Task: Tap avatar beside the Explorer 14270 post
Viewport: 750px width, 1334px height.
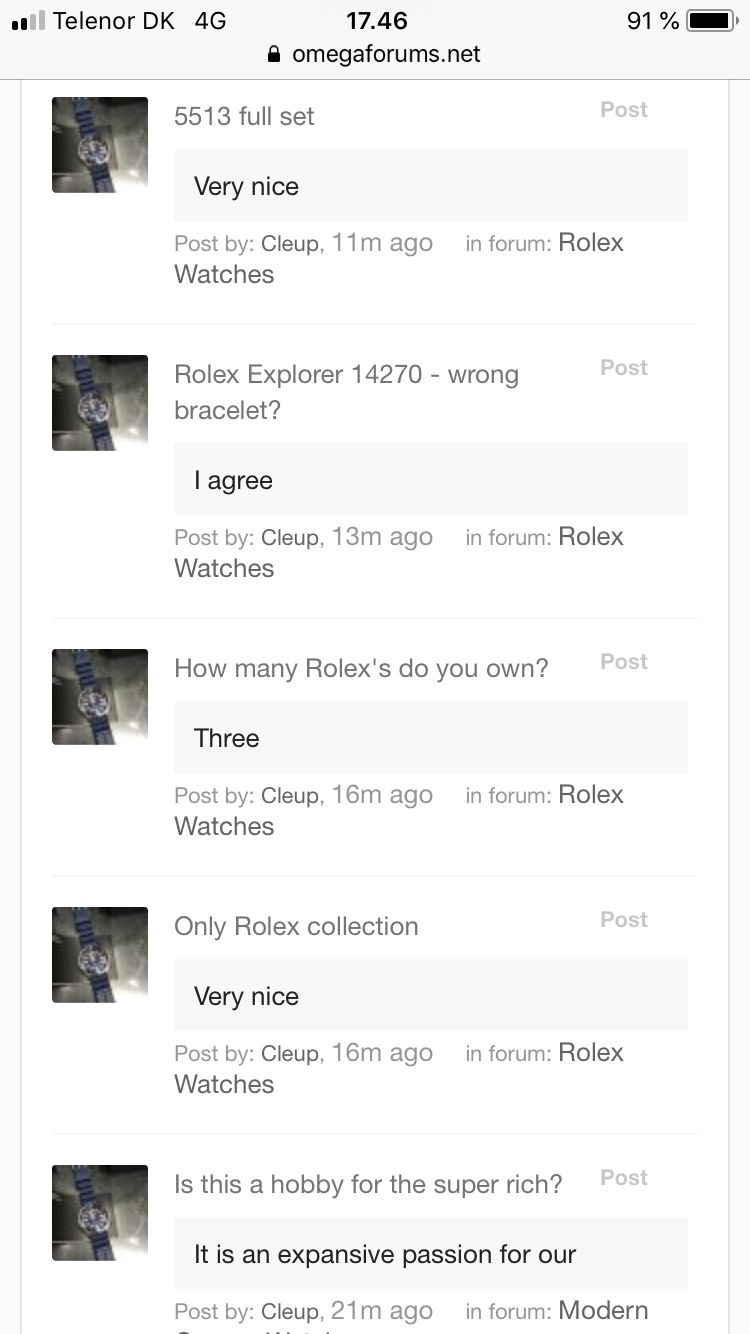Action: [100, 403]
